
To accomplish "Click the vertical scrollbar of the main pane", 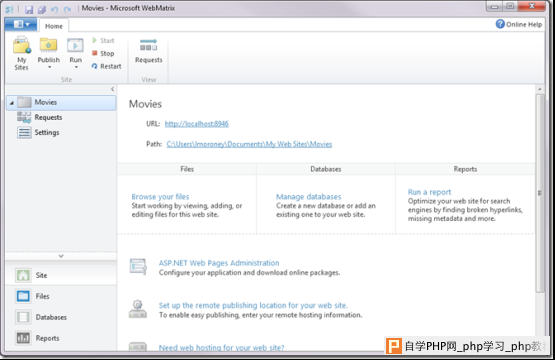I will tap(539, 193).
